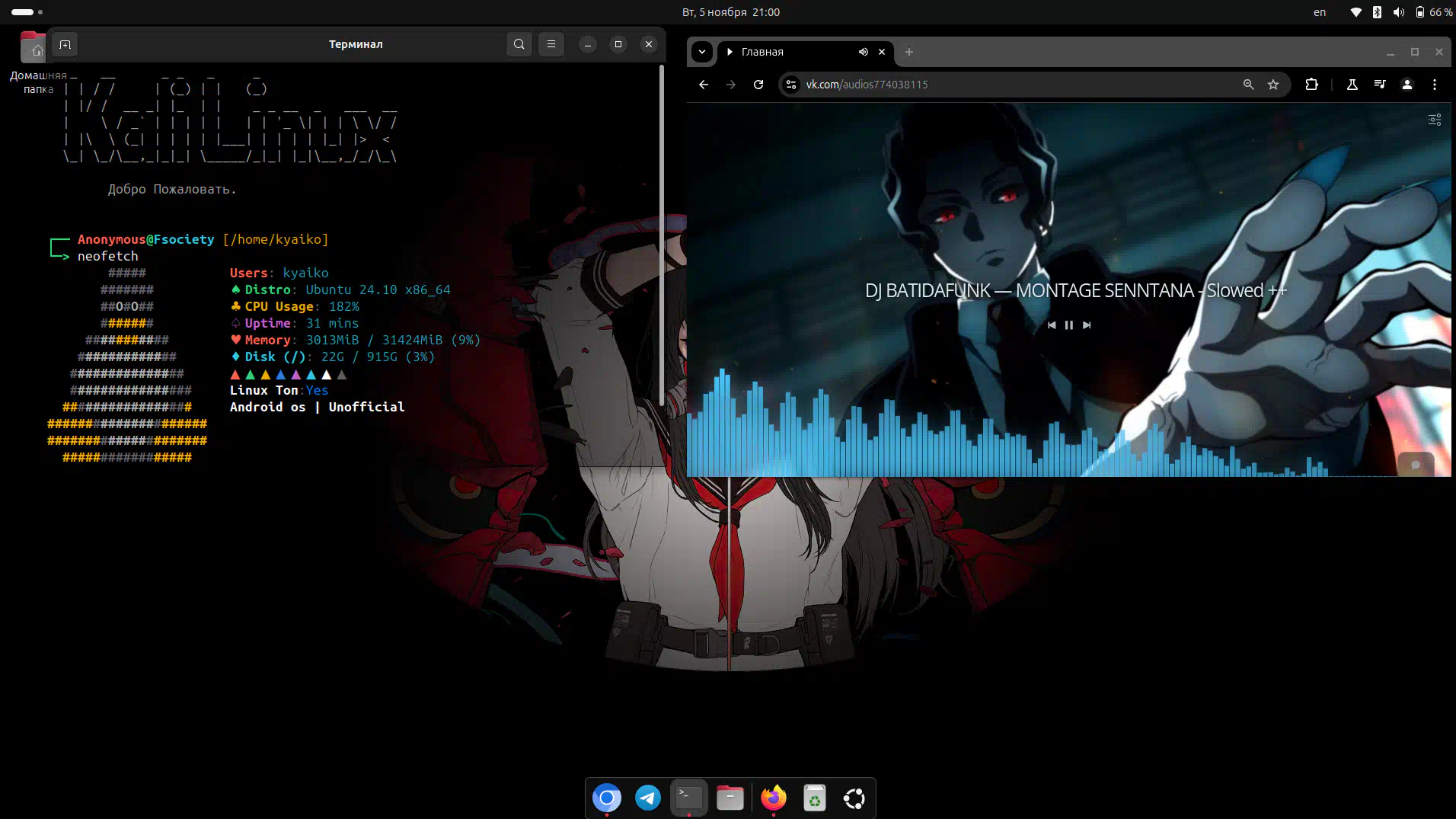Open the terminal hamburger menu
1456x819 pixels.
[551, 44]
